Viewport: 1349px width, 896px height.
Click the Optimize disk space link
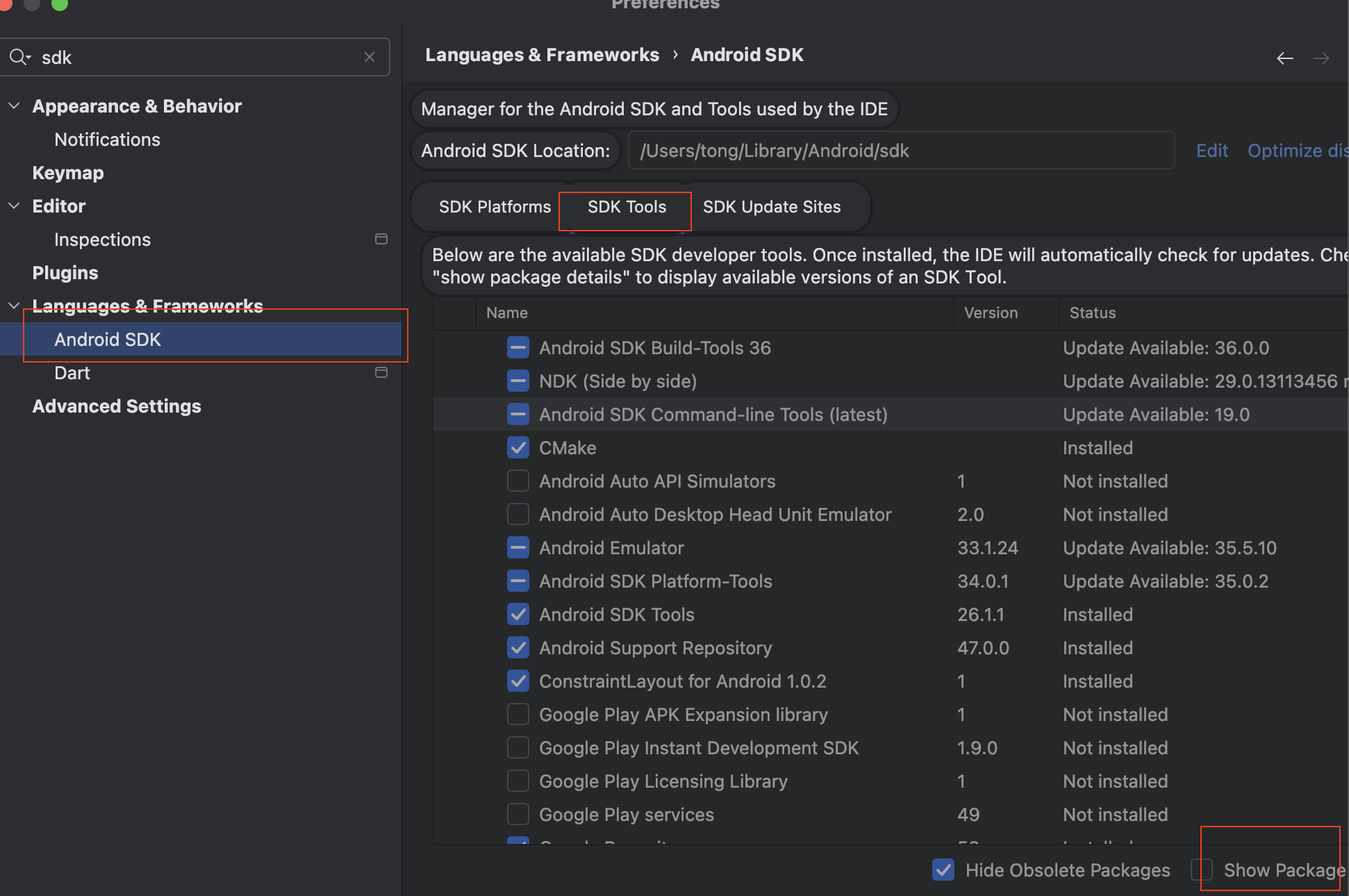click(1296, 151)
